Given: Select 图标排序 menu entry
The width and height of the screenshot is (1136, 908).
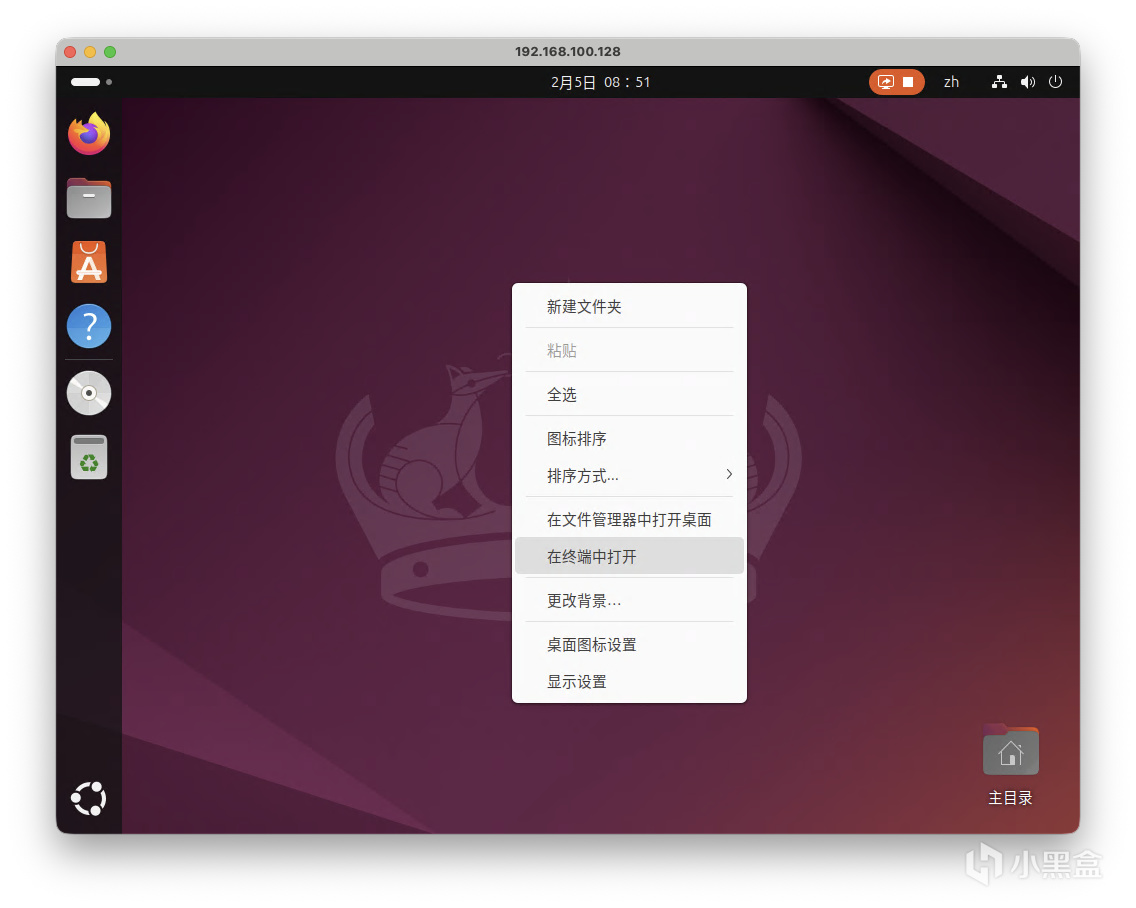Looking at the screenshot, I should click(x=629, y=438).
